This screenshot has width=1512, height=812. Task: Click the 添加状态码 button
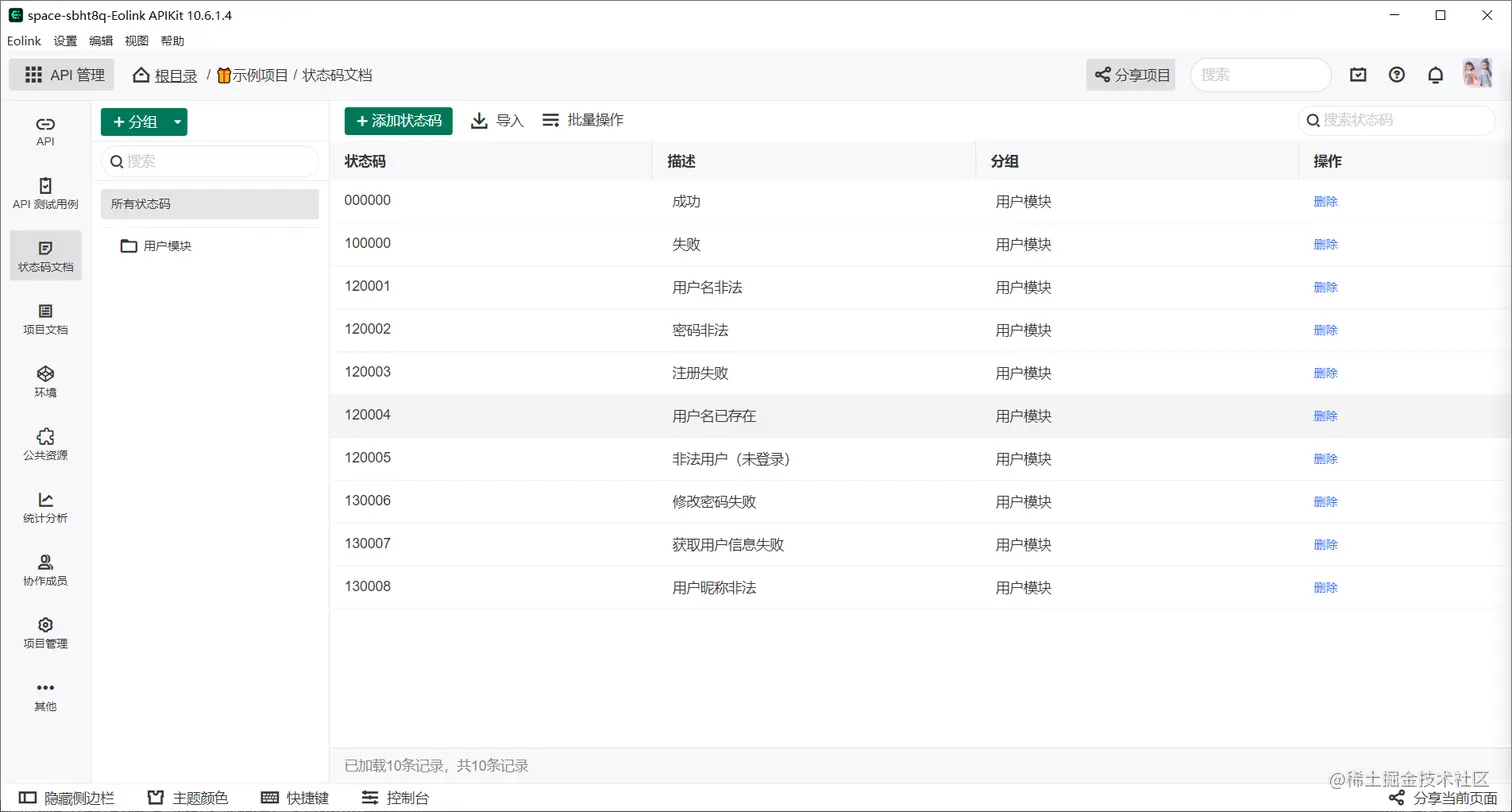click(x=396, y=120)
